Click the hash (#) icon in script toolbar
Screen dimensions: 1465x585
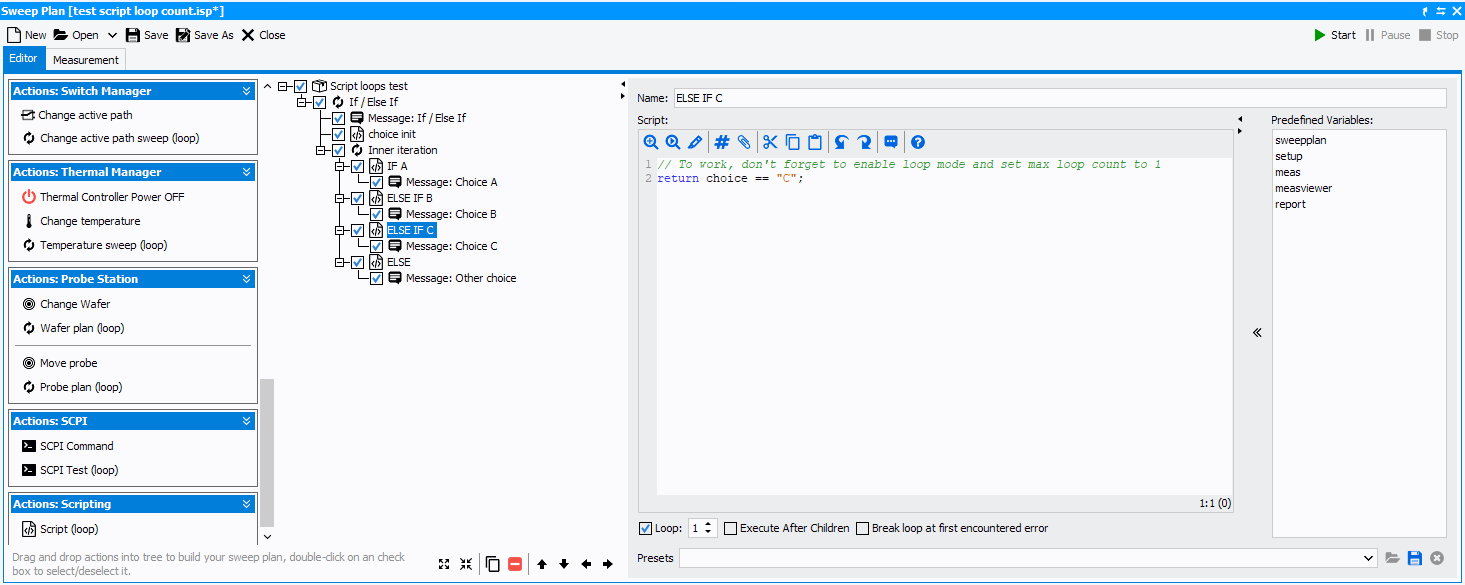click(x=722, y=142)
